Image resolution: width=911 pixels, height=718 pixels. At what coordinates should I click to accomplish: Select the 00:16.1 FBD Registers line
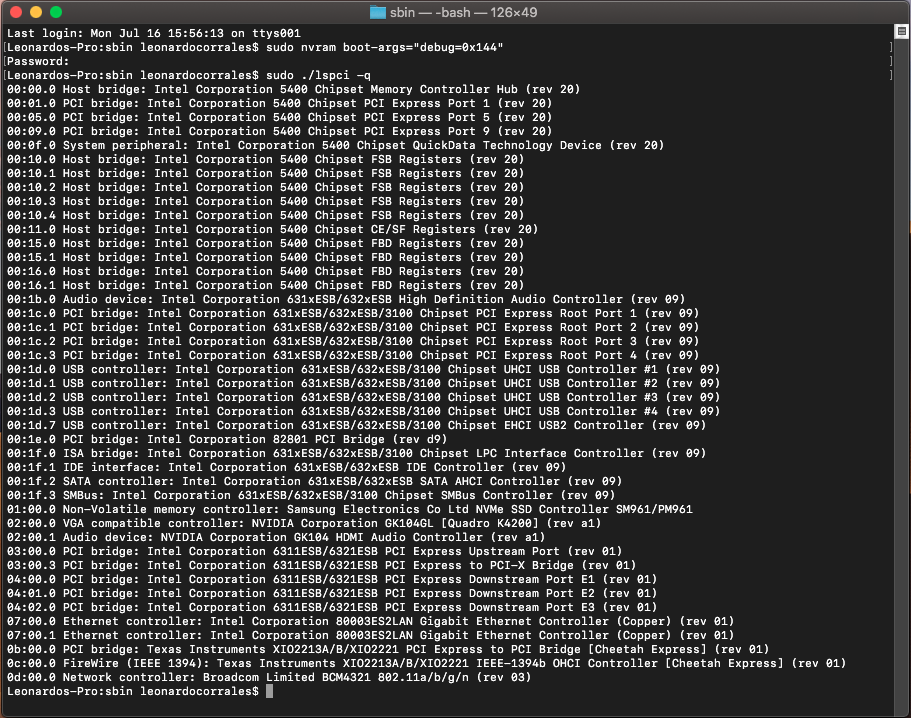click(x=266, y=285)
